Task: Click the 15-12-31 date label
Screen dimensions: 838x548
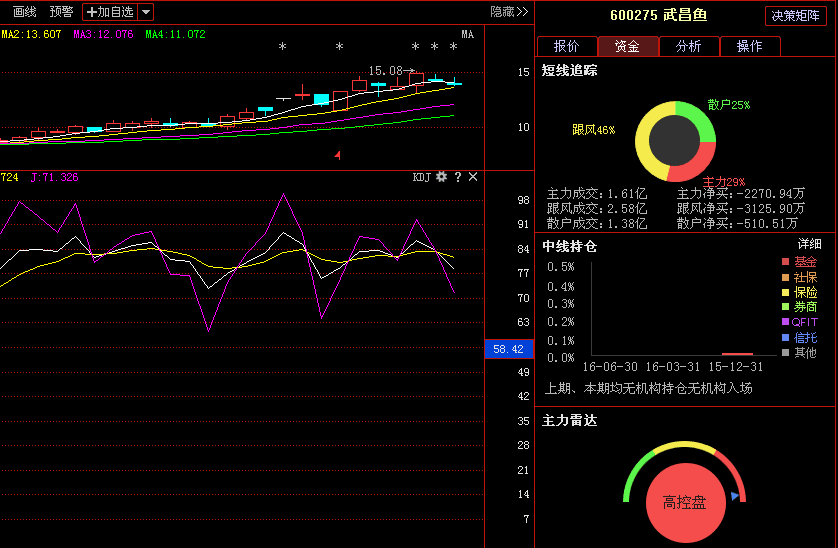Action: click(736, 367)
